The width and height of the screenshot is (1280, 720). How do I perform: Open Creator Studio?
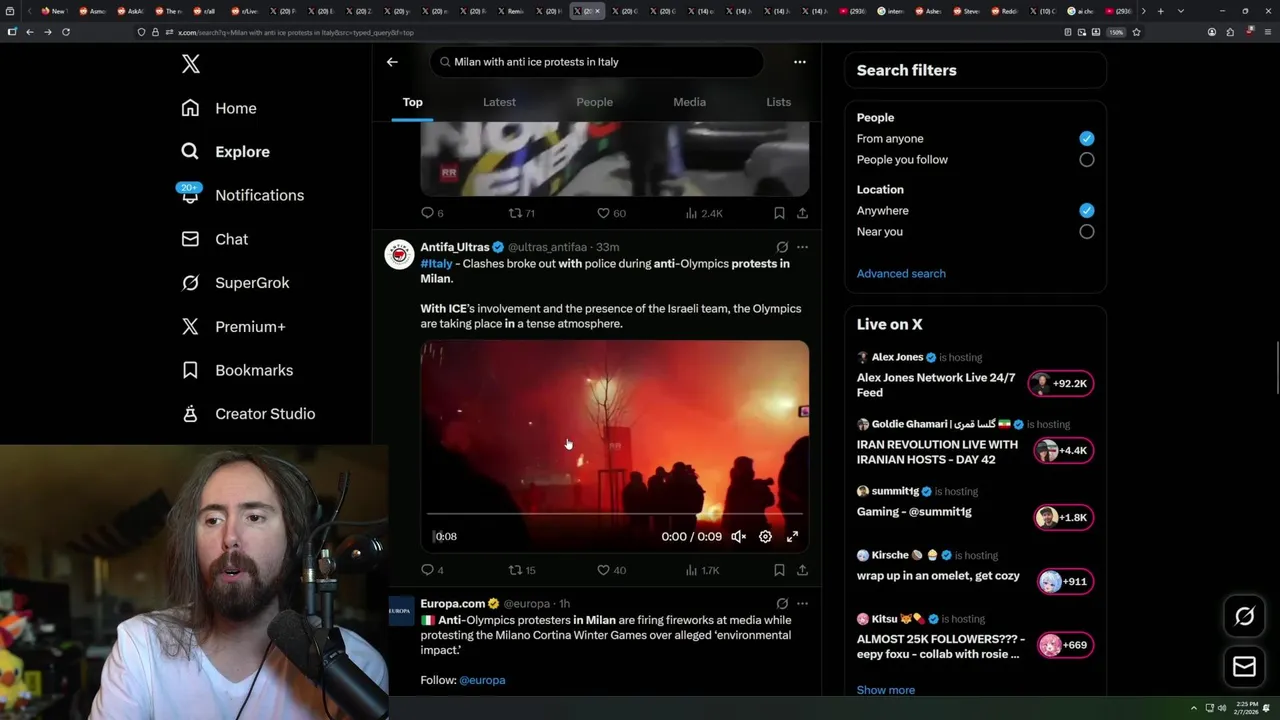pyautogui.click(x=248, y=414)
